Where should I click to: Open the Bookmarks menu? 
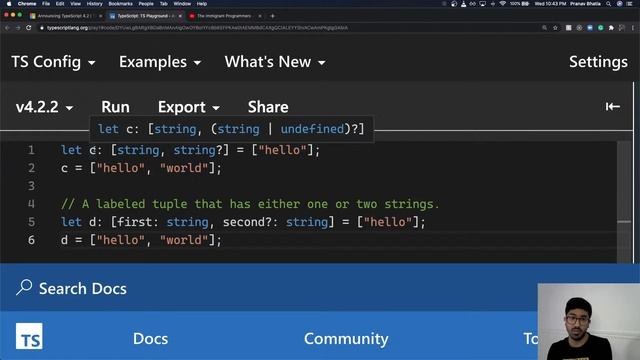[120, 4]
